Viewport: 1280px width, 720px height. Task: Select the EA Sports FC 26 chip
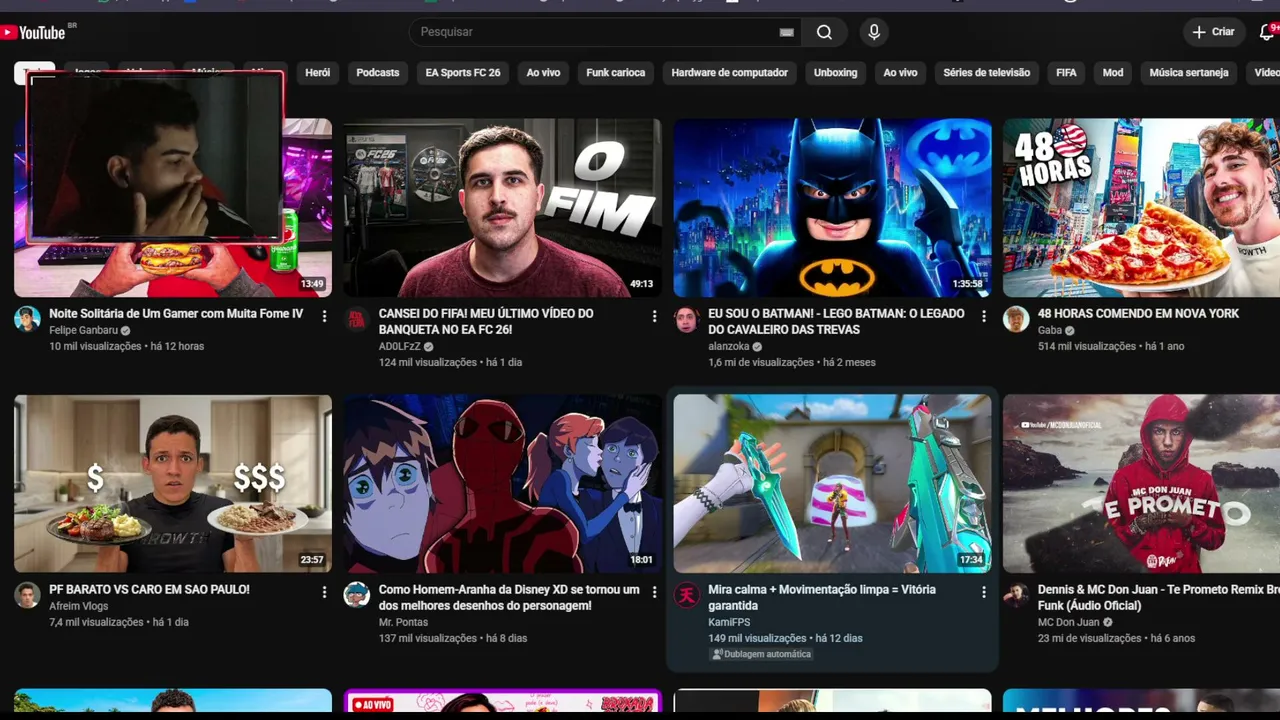(463, 73)
